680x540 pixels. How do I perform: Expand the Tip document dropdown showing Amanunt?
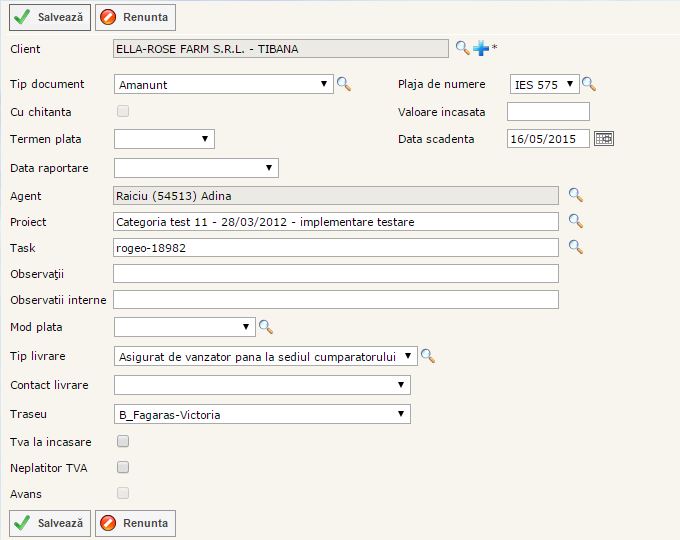(x=224, y=85)
